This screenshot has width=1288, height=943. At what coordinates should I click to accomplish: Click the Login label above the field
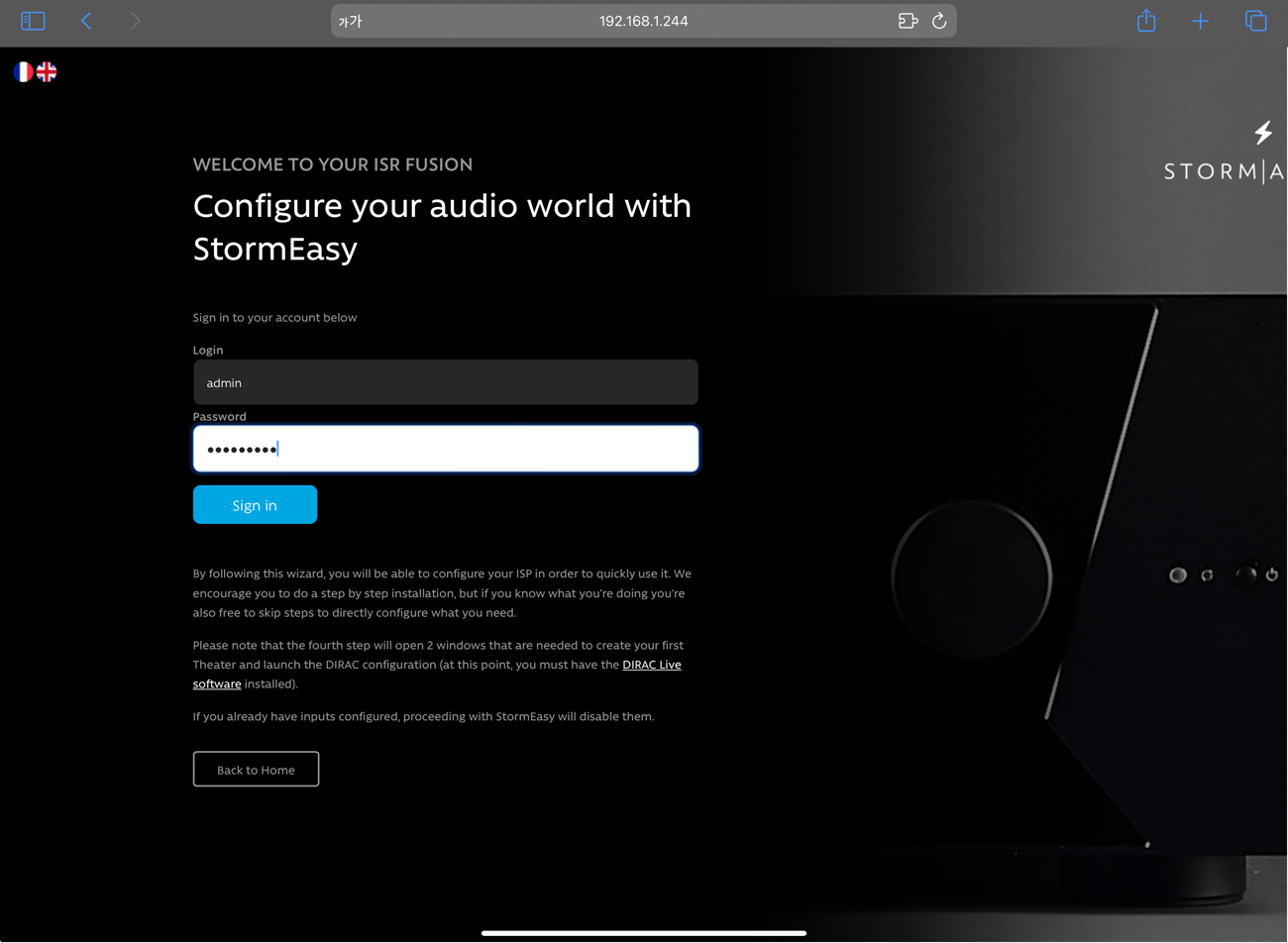coord(208,351)
